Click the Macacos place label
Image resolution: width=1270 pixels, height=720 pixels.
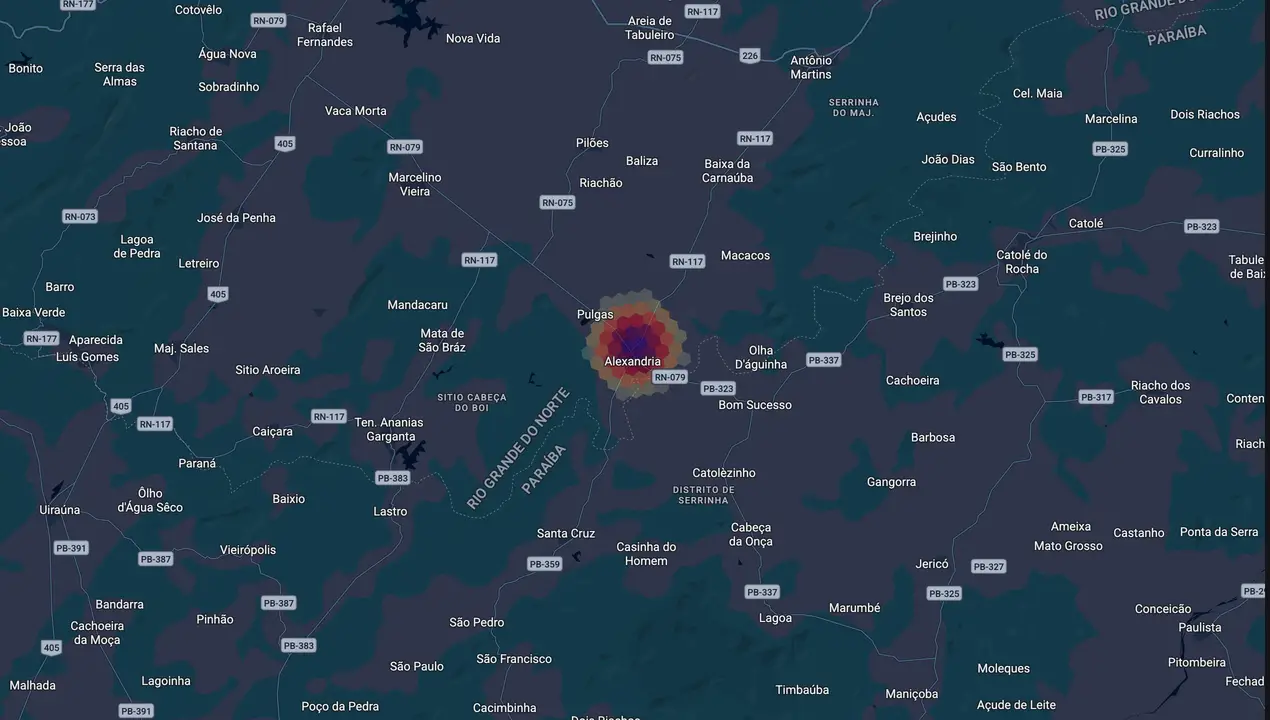coord(745,255)
